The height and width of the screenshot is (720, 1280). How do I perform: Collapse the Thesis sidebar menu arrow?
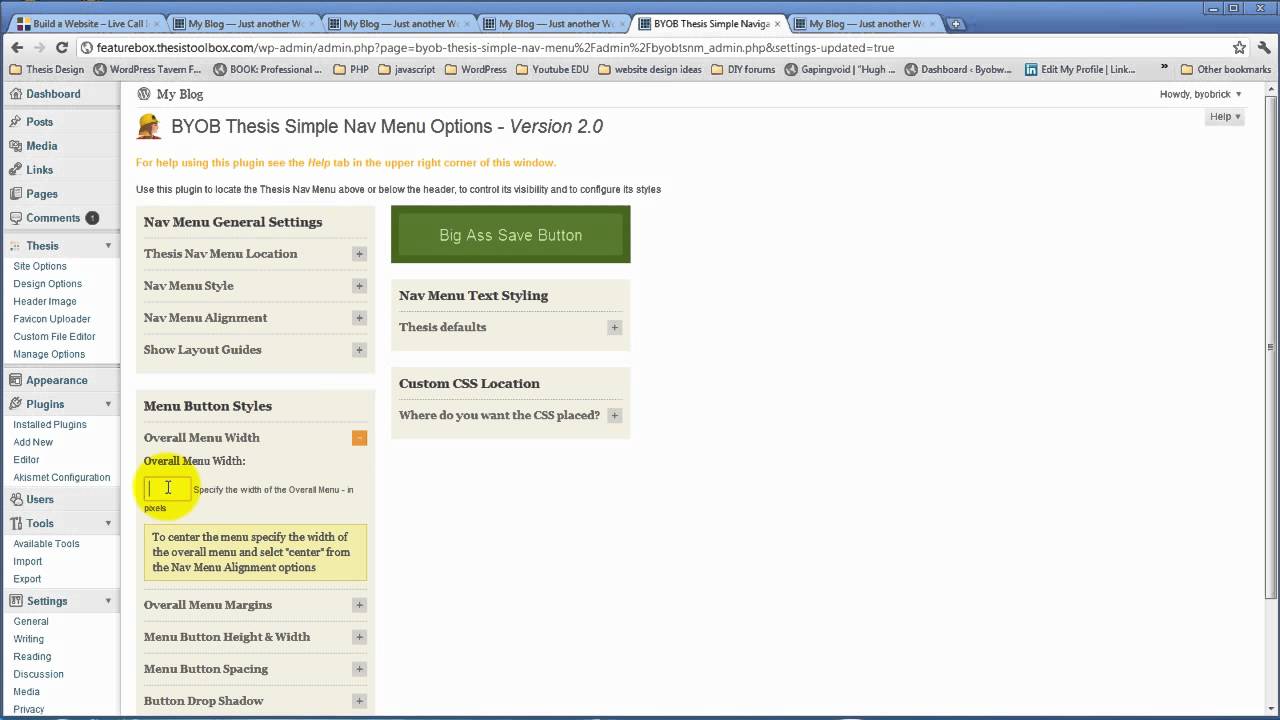pos(108,246)
